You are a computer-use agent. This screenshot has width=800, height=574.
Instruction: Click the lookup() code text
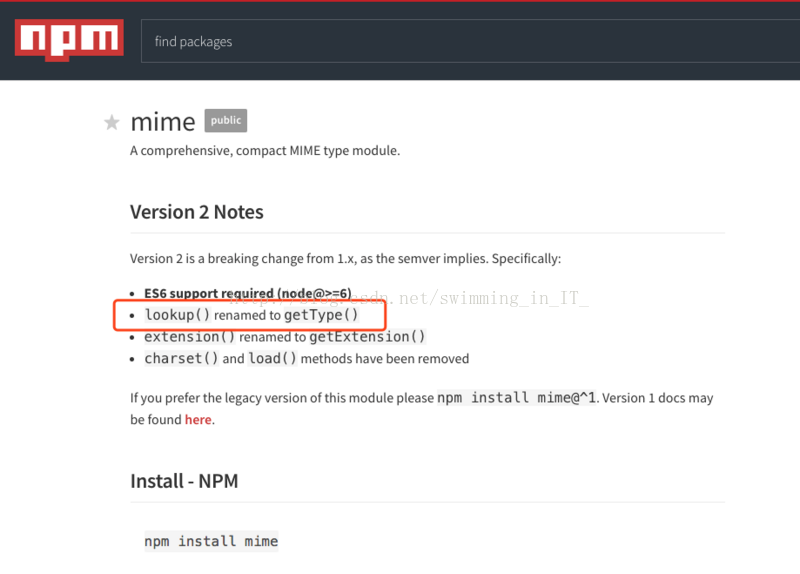[177, 315]
